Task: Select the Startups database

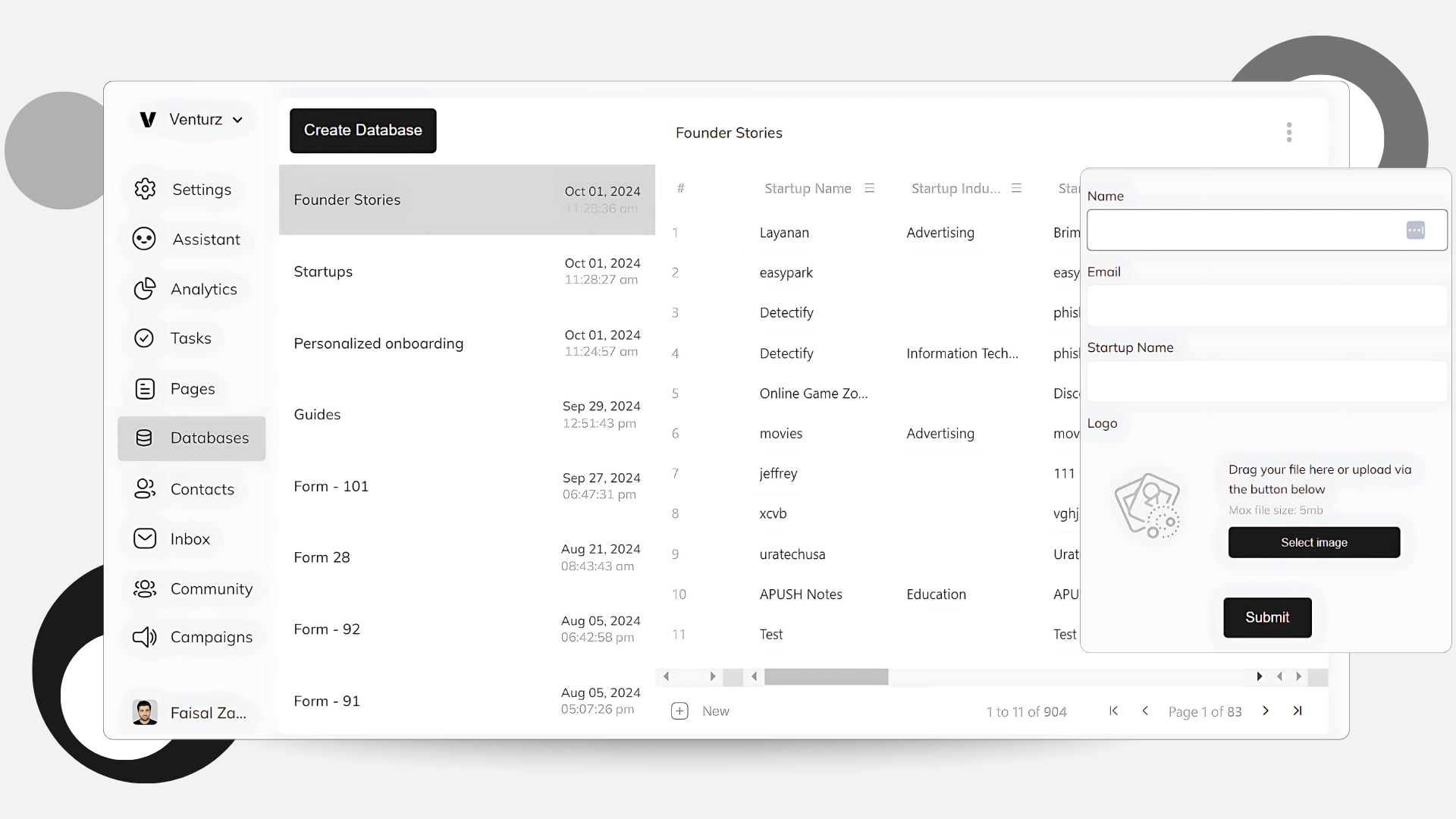Action: (323, 271)
